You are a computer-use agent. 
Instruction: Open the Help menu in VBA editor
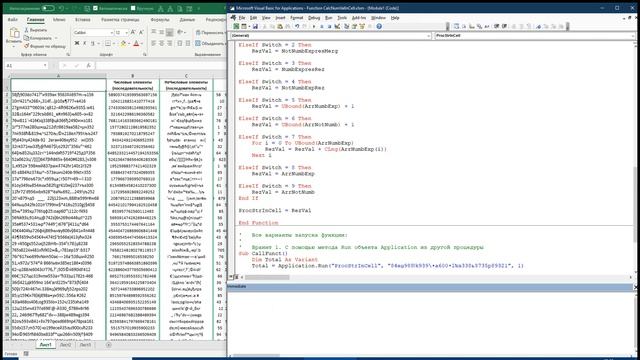pyautogui.click(x=395, y=18)
